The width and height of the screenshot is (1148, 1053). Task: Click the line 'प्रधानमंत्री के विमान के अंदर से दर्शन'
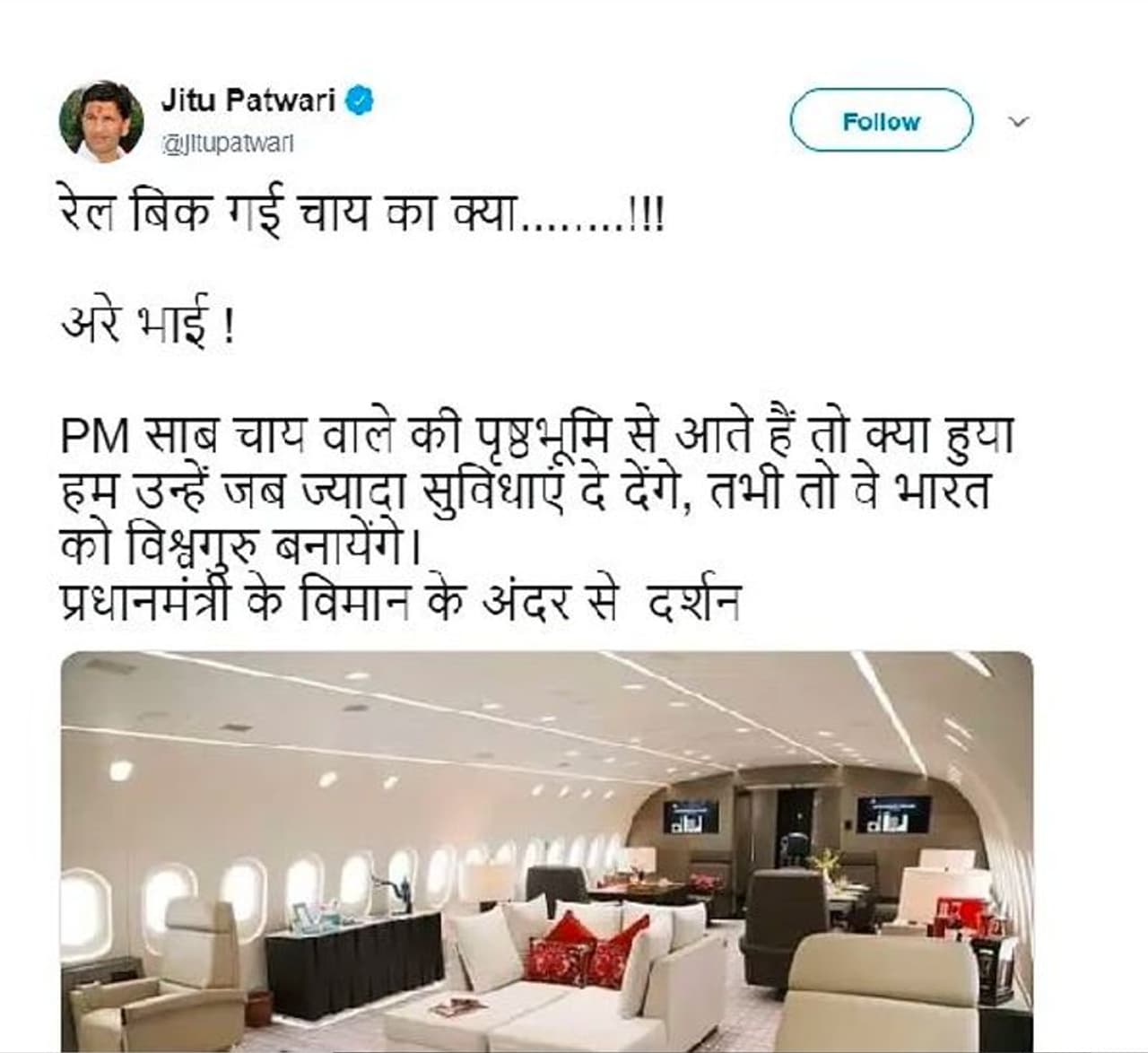pyautogui.click(x=400, y=599)
